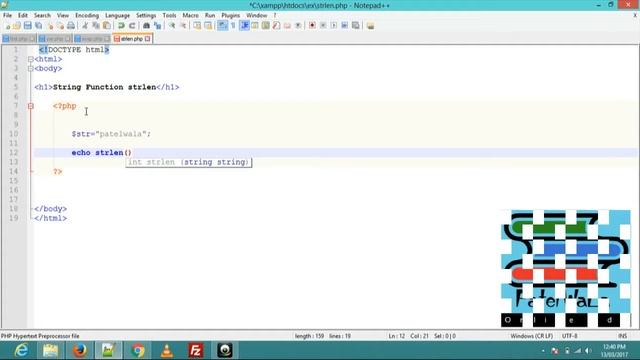Screen dimensions: 640x360
Task: Launch Internet Explorer from the taskbar
Action: 21,351
